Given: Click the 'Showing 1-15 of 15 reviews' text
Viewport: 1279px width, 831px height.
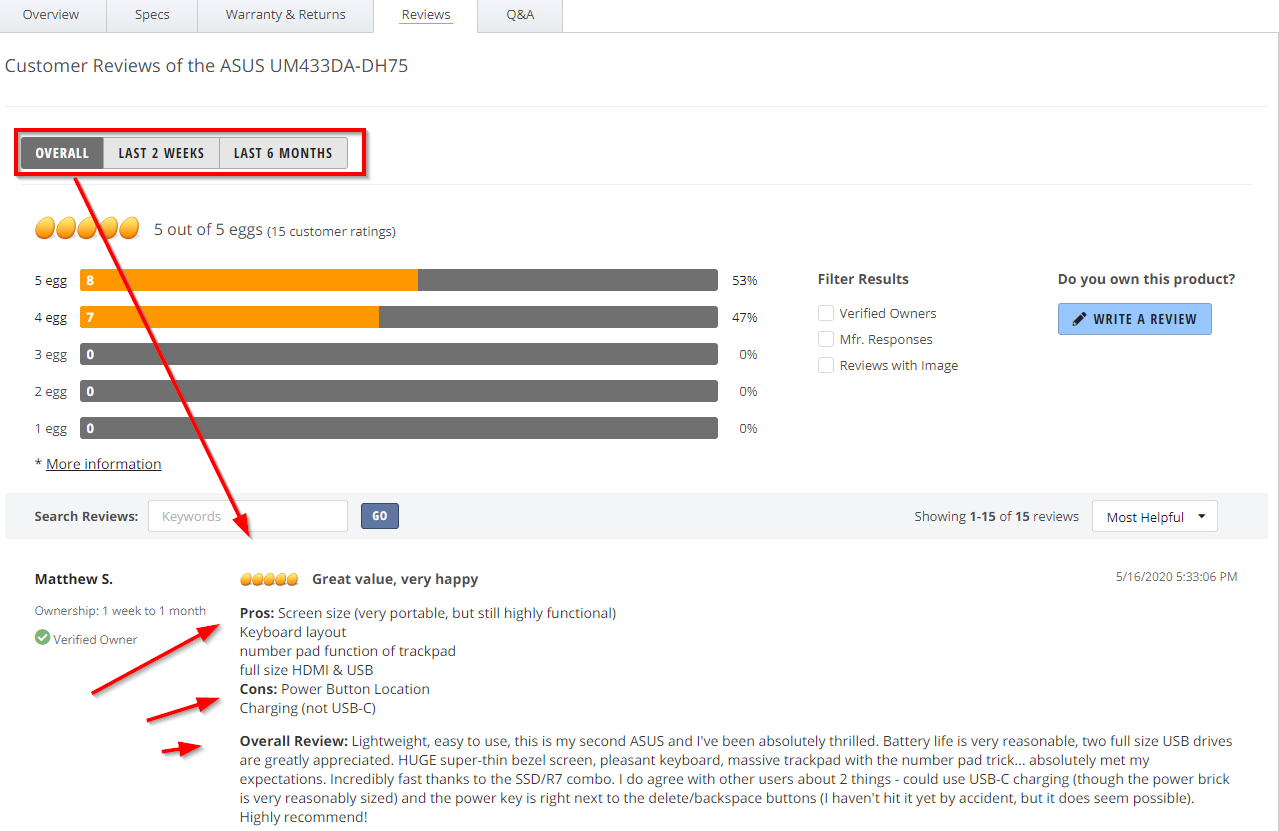Looking at the screenshot, I should coord(996,517).
